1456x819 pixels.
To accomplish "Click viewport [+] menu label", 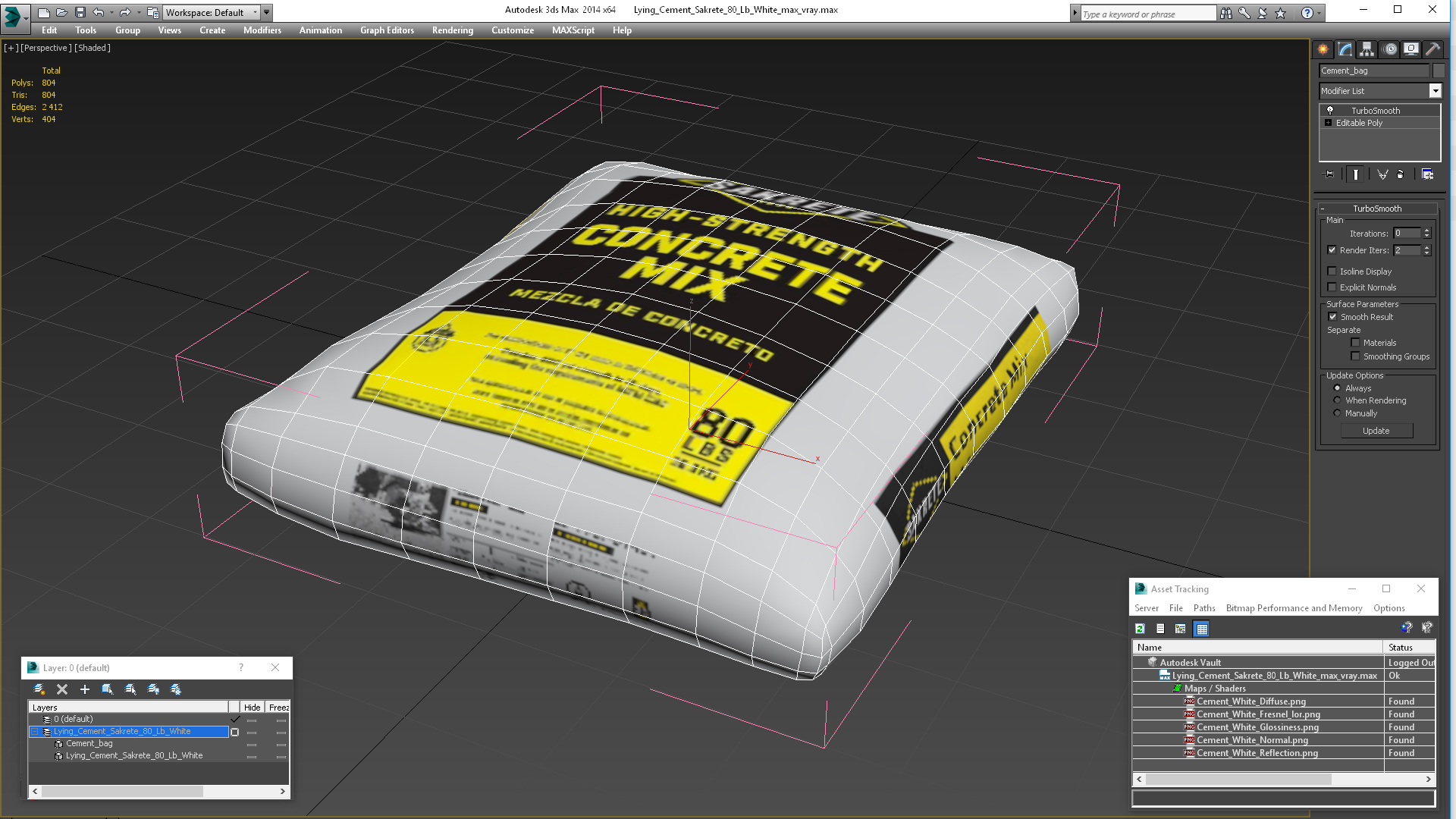I will pyautogui.click(x=11, y=48).
